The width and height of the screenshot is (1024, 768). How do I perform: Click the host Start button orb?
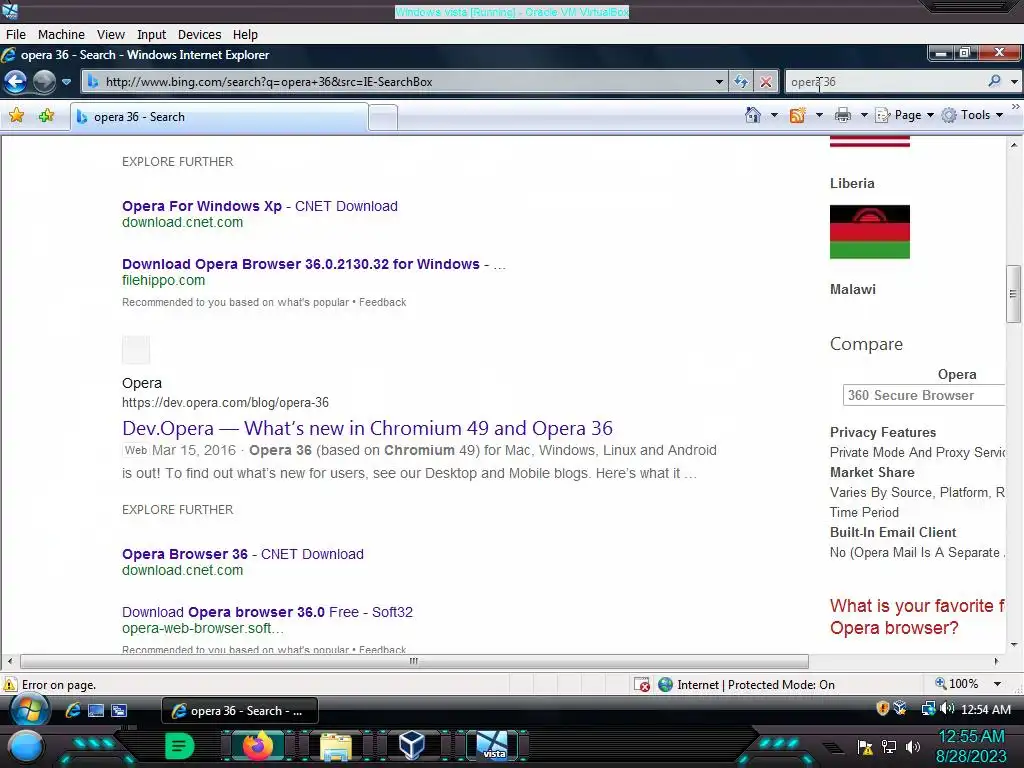point(25,746)
